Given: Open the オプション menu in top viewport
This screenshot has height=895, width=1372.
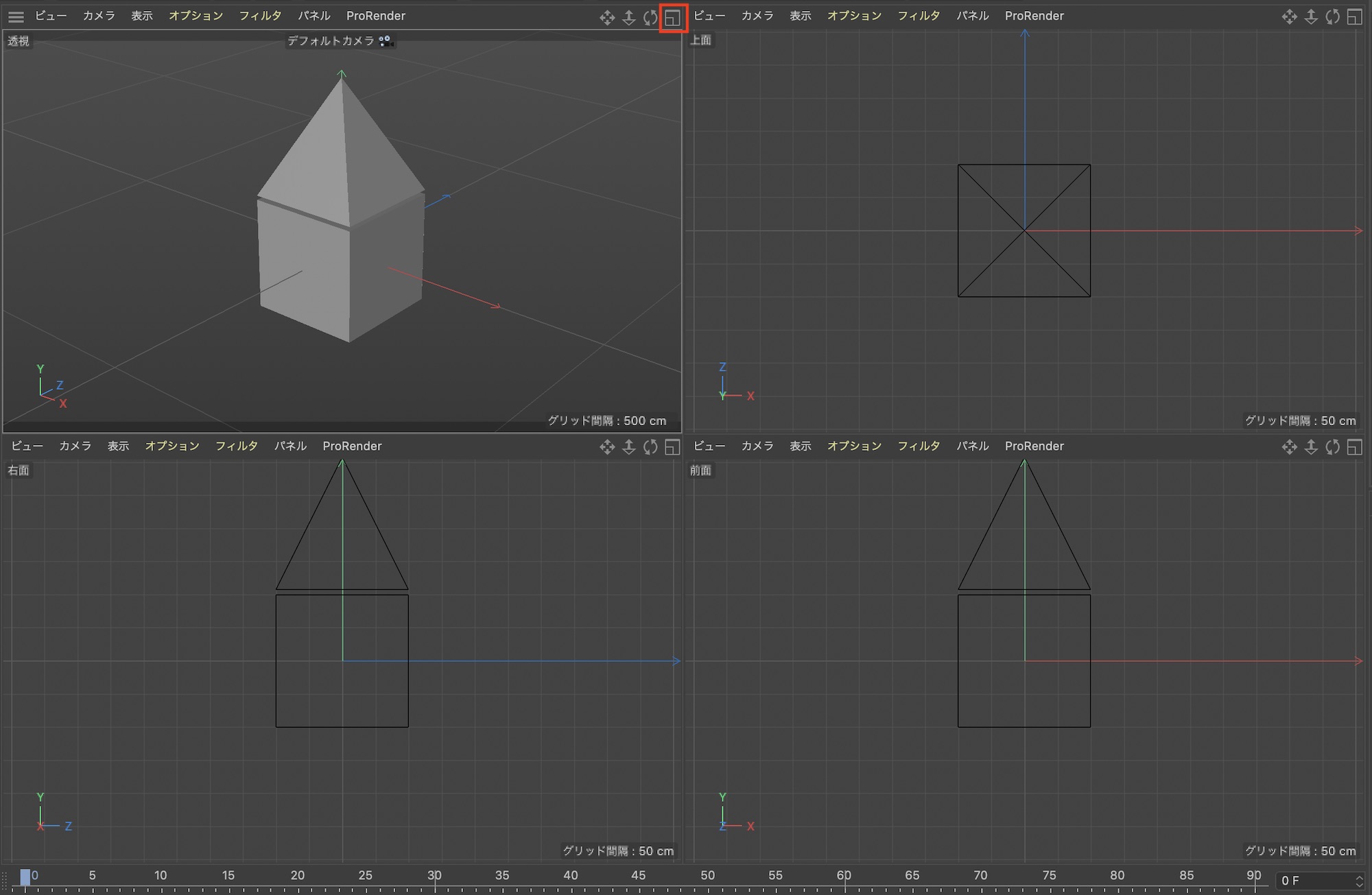Looking at the screenshot, I should tap(854, 16).
